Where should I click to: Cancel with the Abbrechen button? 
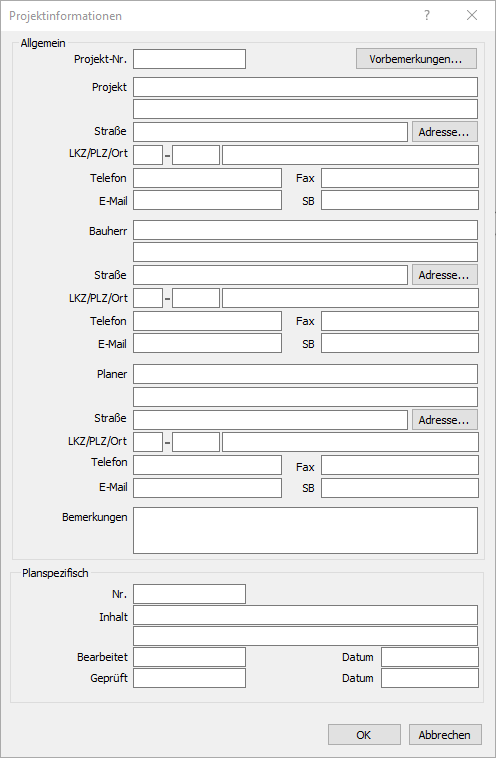click(x=445, y=735)
